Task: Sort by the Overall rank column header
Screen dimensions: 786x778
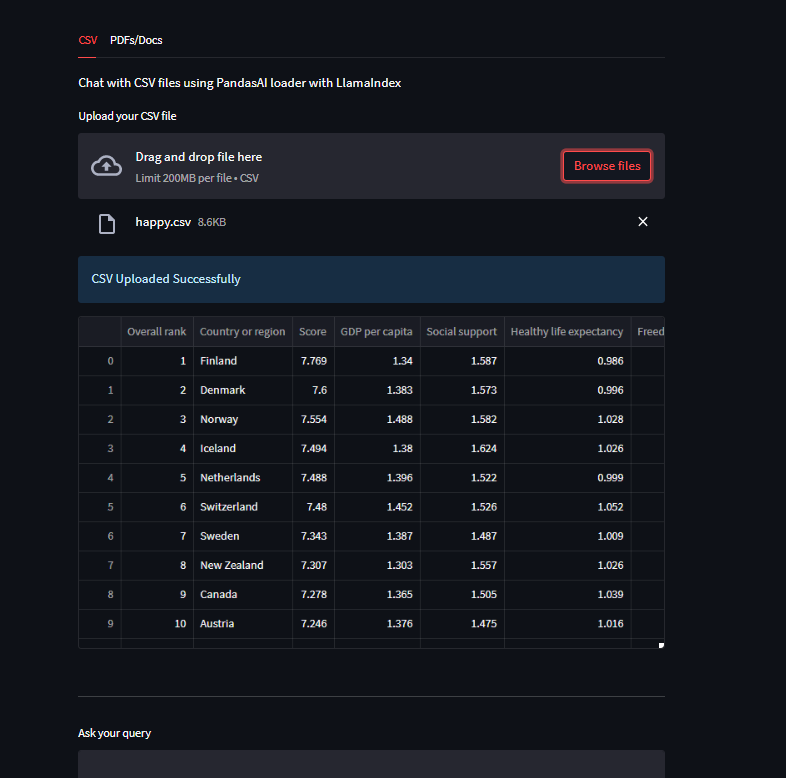Action: (x=156, y=332)
